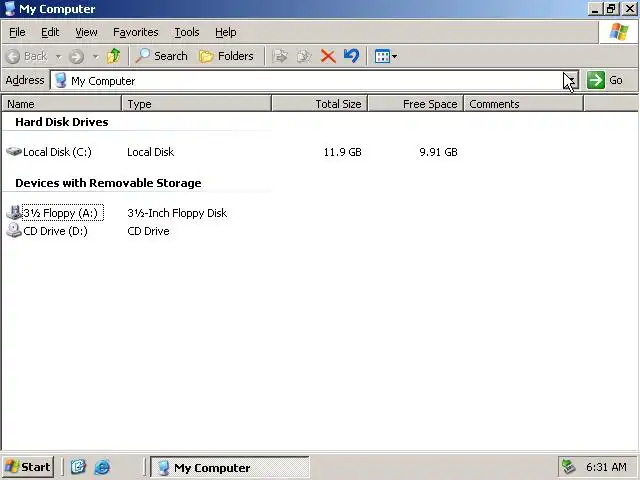The width and height of the screenshot is (640, 480).
Task: Launch Internet Explorer from quick launch
Action: click(102, 467)
